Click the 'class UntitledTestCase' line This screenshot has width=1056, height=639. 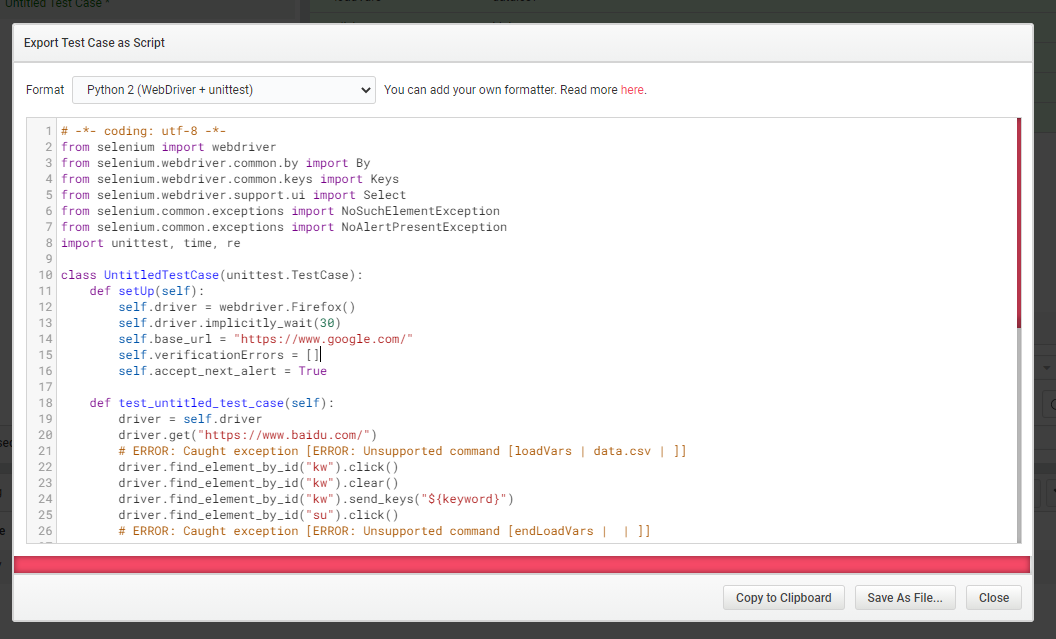click(211, 275)
